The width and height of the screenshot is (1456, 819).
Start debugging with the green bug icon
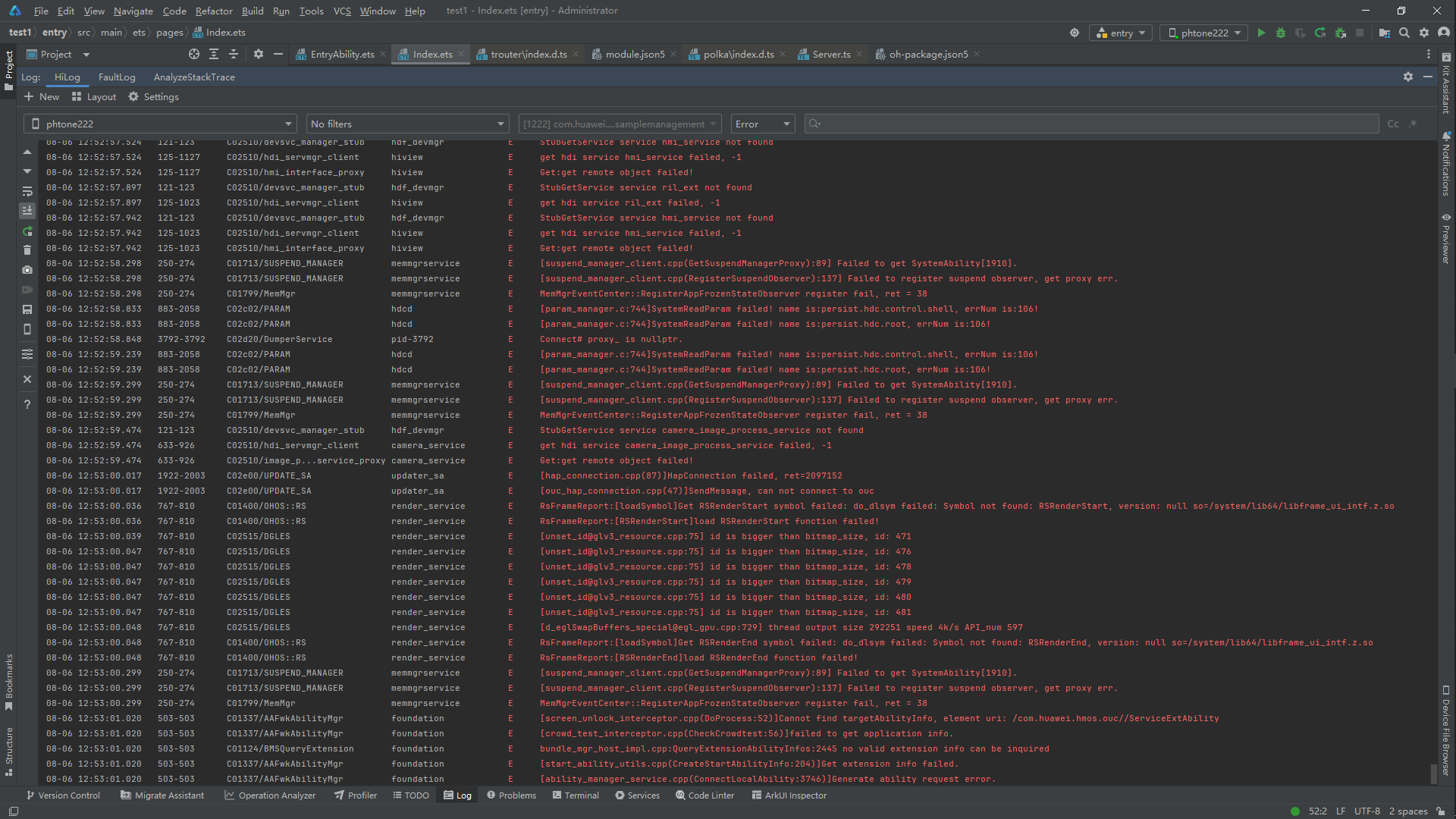click(x=1281, y=33)
